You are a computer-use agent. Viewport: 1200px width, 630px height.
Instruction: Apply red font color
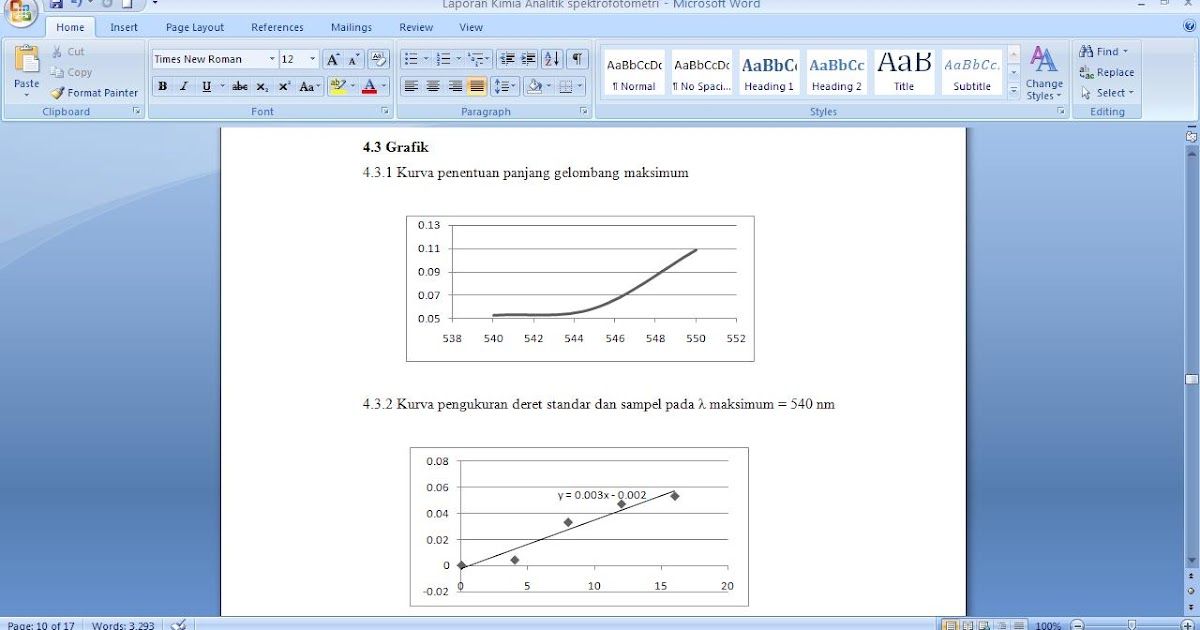369,87
